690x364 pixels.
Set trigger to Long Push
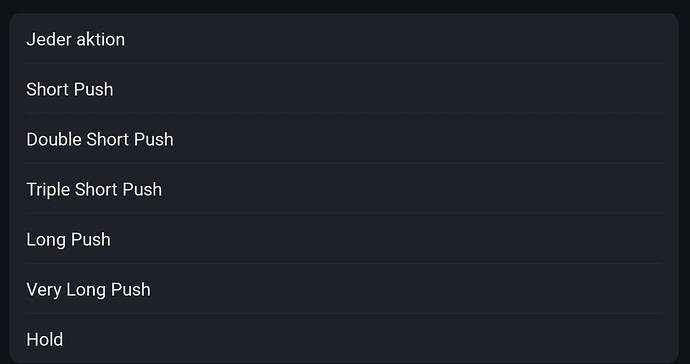click(344, 239)
